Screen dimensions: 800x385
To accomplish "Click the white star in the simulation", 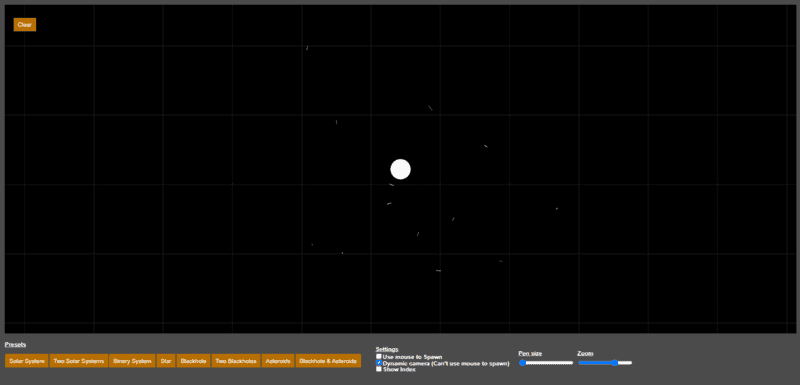I will 401,169.
